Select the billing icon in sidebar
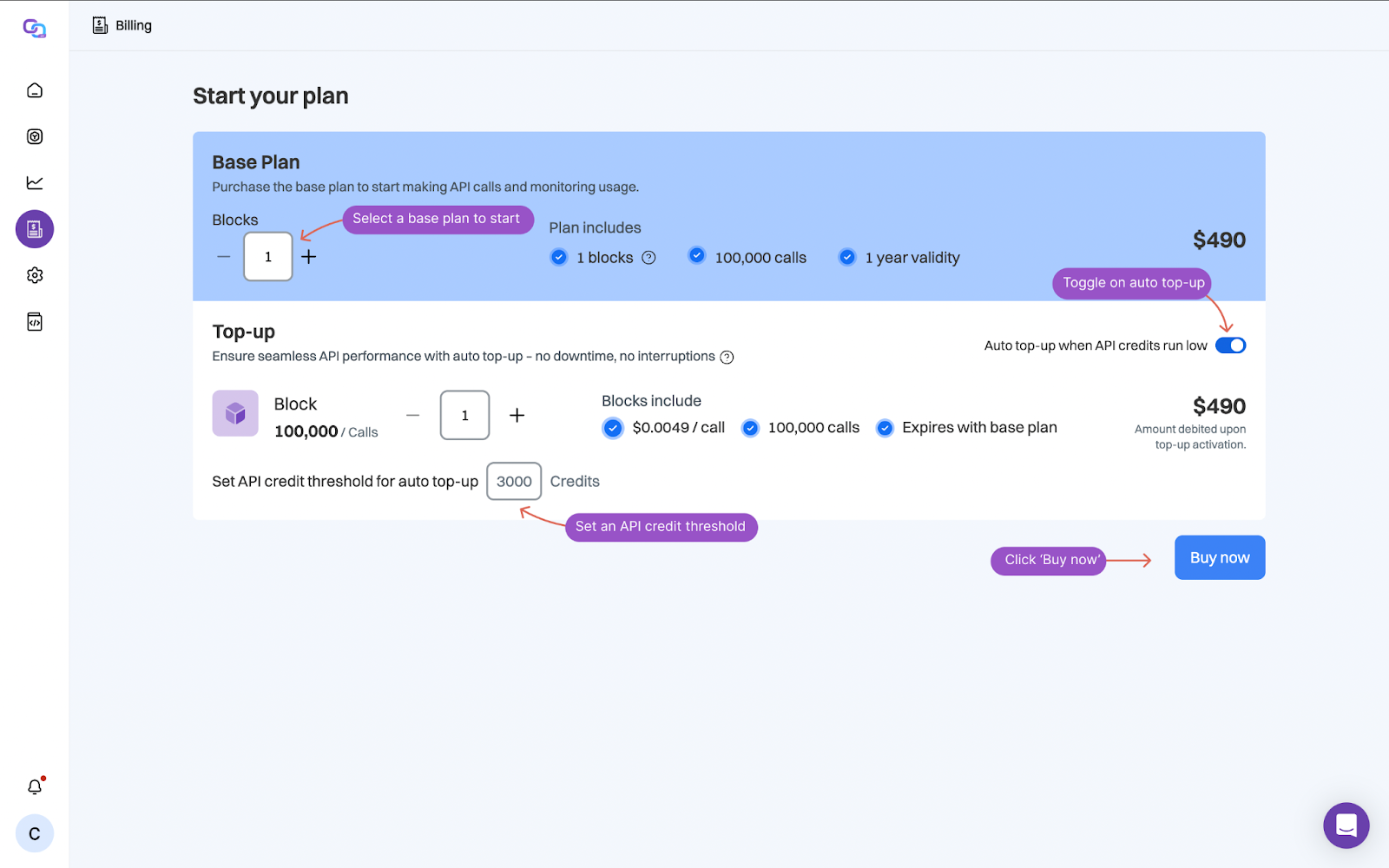This screenshot has width=1389, height=868. pyautogui.click(x=35, y=229)
